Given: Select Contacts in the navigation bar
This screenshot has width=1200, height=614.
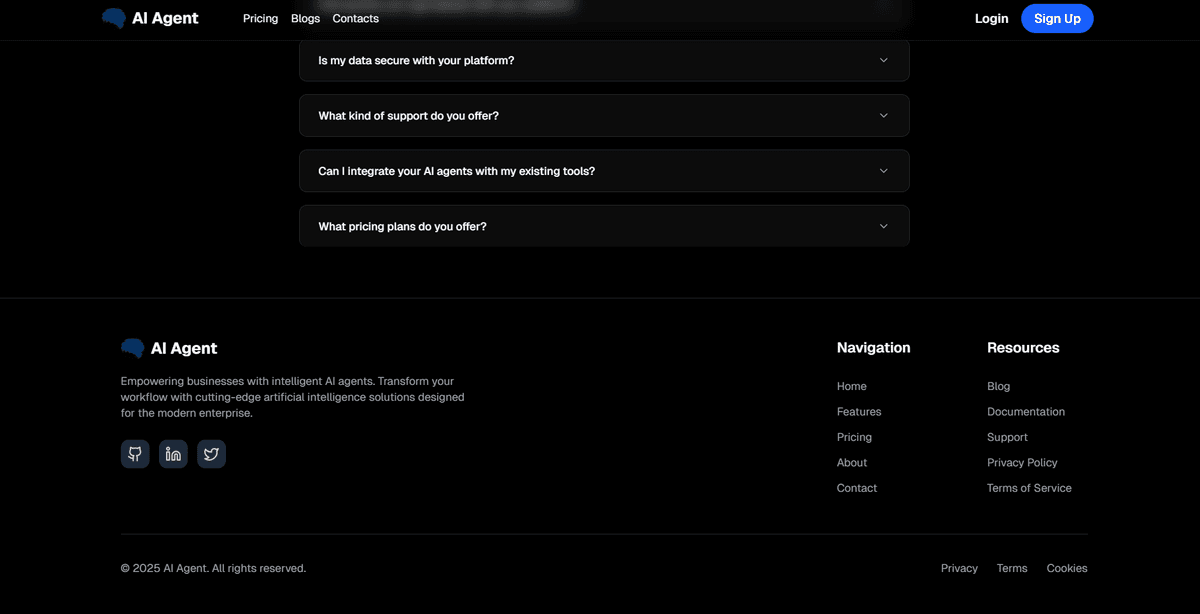Looking at the screenshot, I should [x=355, y=18].
